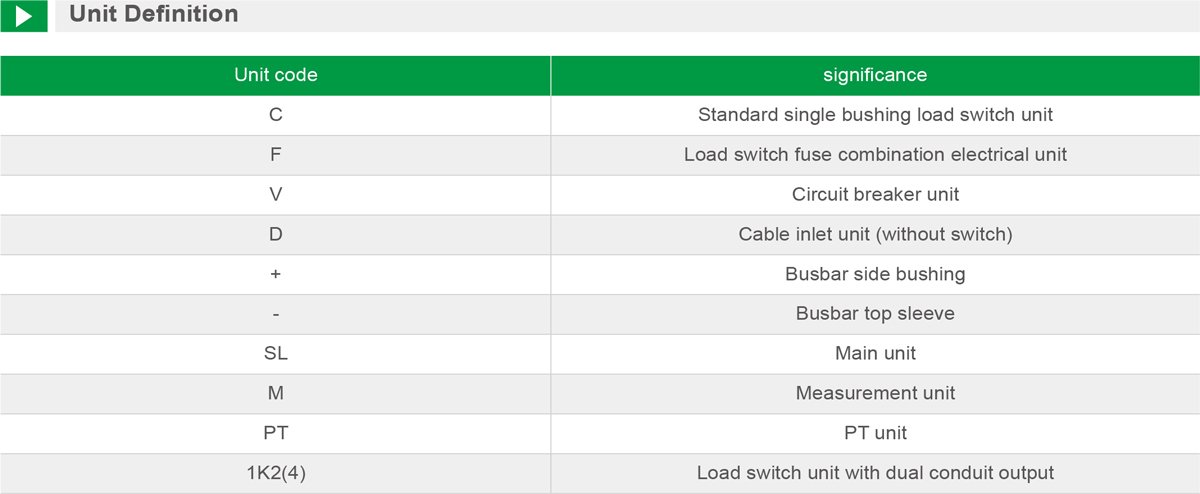The width and height of the screenshot is (1200, 494).
Task: Select unit code C cell
Action: [x=275, y=115]
